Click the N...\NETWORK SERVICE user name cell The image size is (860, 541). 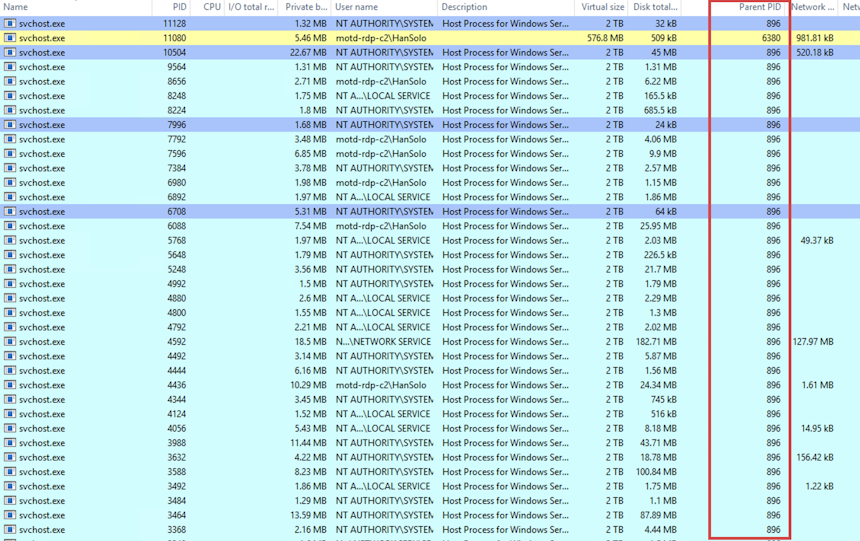383,341
